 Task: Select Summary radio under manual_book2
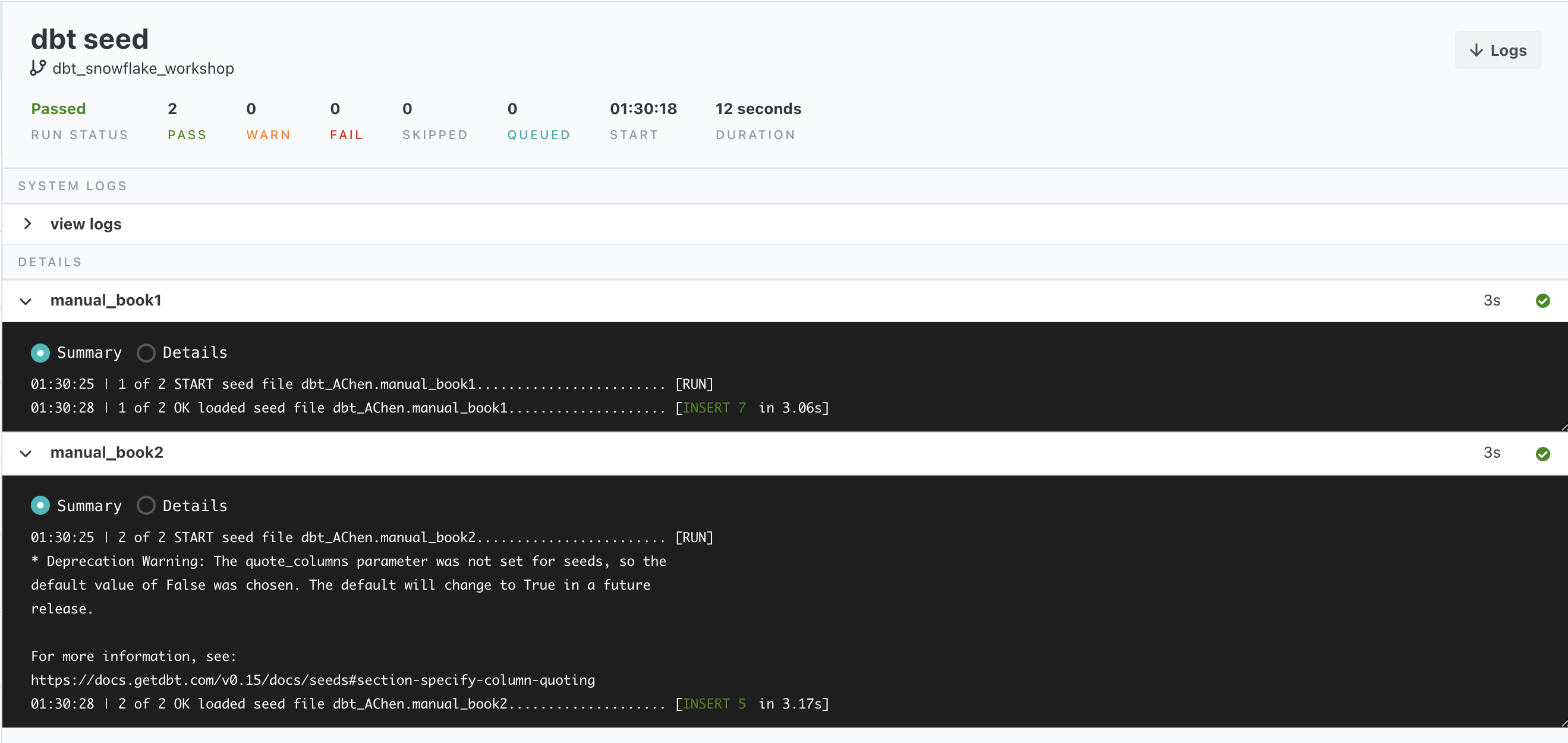click(40, 506)
